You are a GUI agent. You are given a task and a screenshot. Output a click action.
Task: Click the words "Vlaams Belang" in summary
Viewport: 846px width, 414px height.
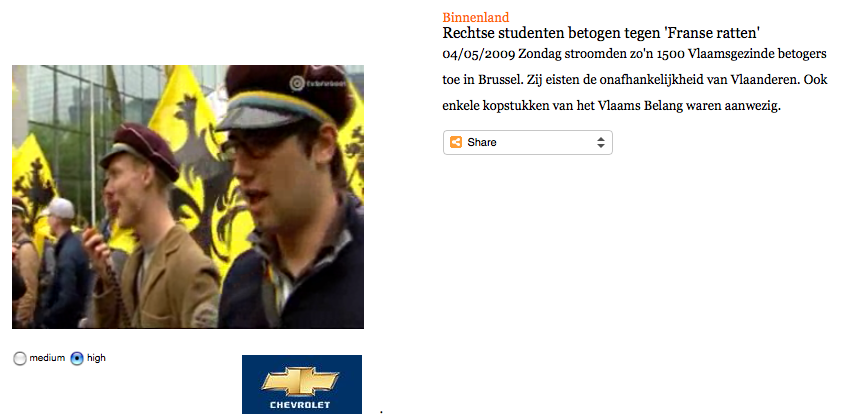640,106
